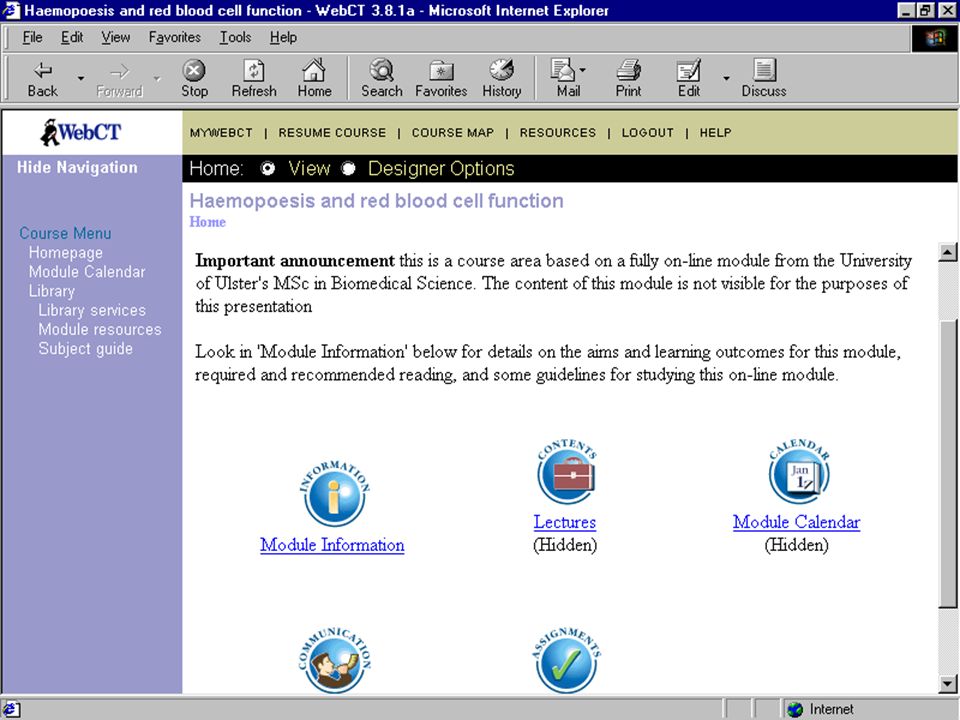This screenshot has width=960, height=720.
Task: Click the scrollbar up arrow
Action: (x=947, y=252)
